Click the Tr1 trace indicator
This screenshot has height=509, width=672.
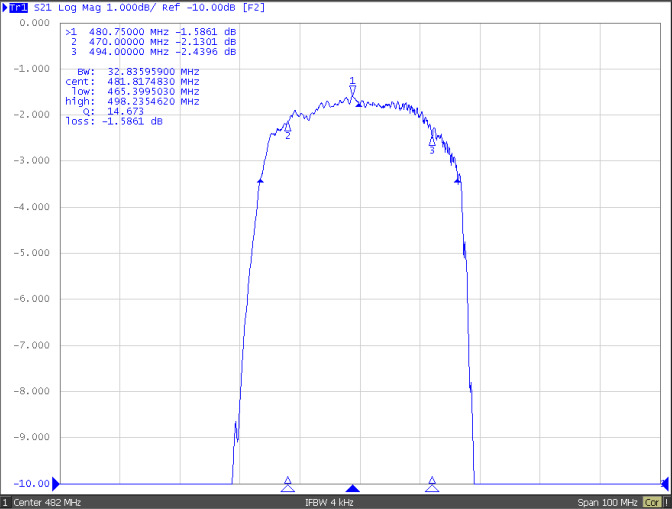pyautogui.click(x=19, y=7)
